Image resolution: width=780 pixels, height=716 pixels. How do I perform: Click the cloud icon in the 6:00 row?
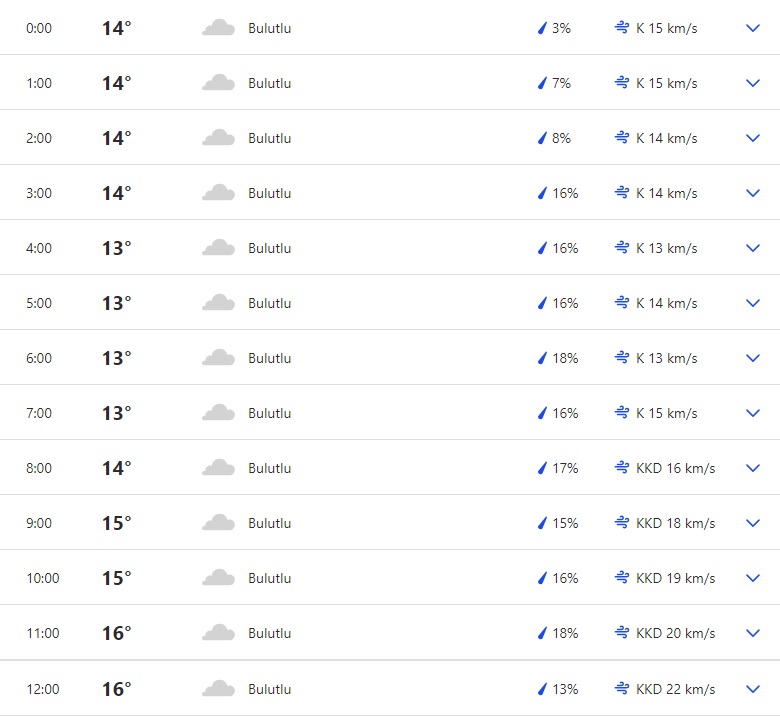click(218, 358)
